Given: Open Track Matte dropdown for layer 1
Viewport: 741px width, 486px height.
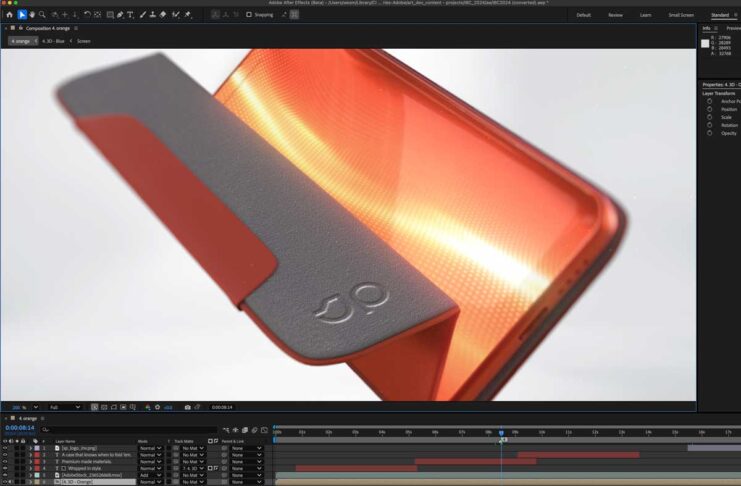Looking at the screenshot, I should tap(193, 448).
